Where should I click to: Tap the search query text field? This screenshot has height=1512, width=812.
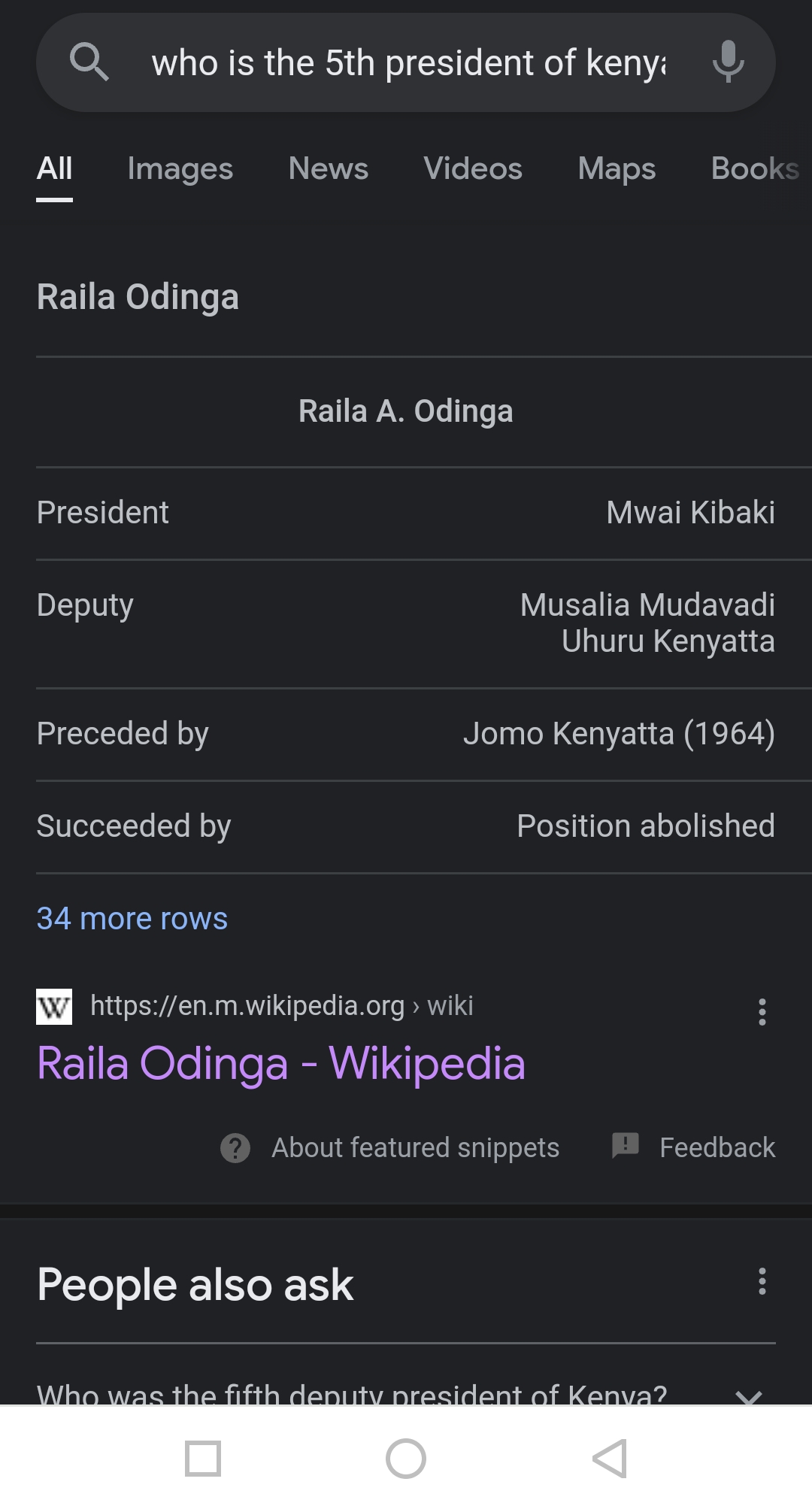click(408, 62)
